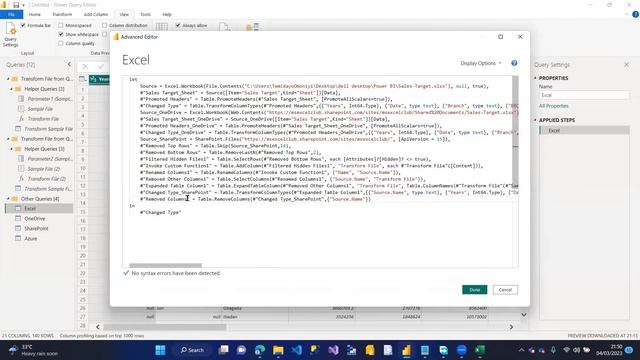Screen dimensions: 640x360
Task: Click the Cancel button in Advanced Editor
Action: coord(505,290)
